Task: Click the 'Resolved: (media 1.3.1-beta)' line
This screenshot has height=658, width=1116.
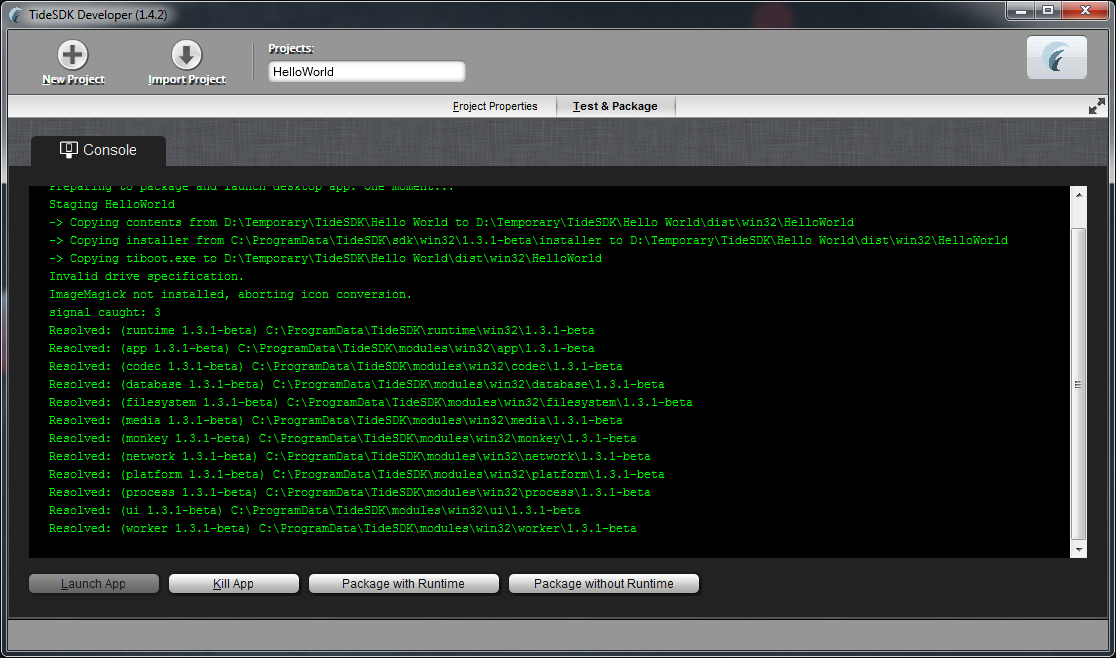Action: pyautogui.click(x=335, y=421)
